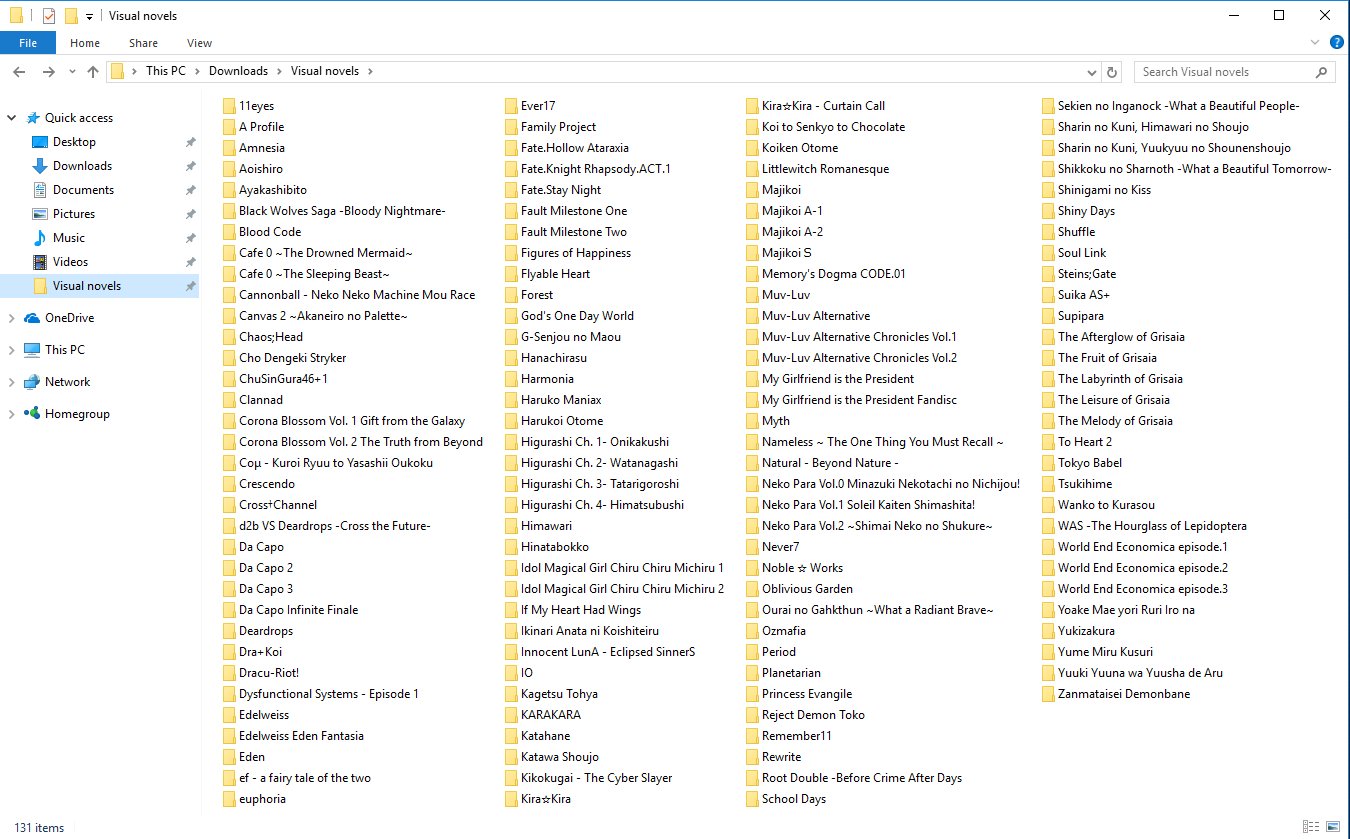Select the Tokyo Babel folder
This screenshot has width=1350, height=839.
click(1081, 463)
